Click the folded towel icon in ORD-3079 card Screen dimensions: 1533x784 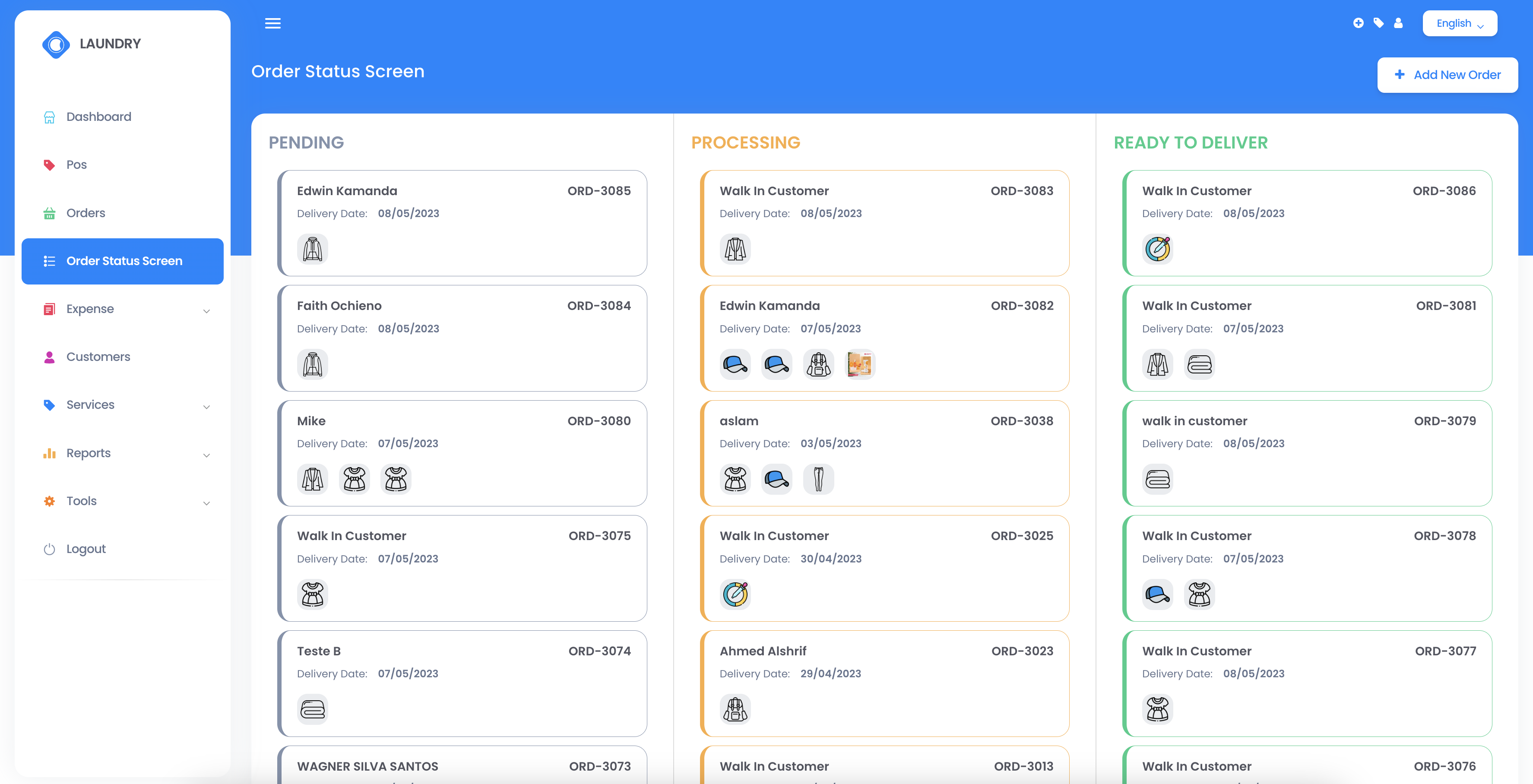(1157, 479)
